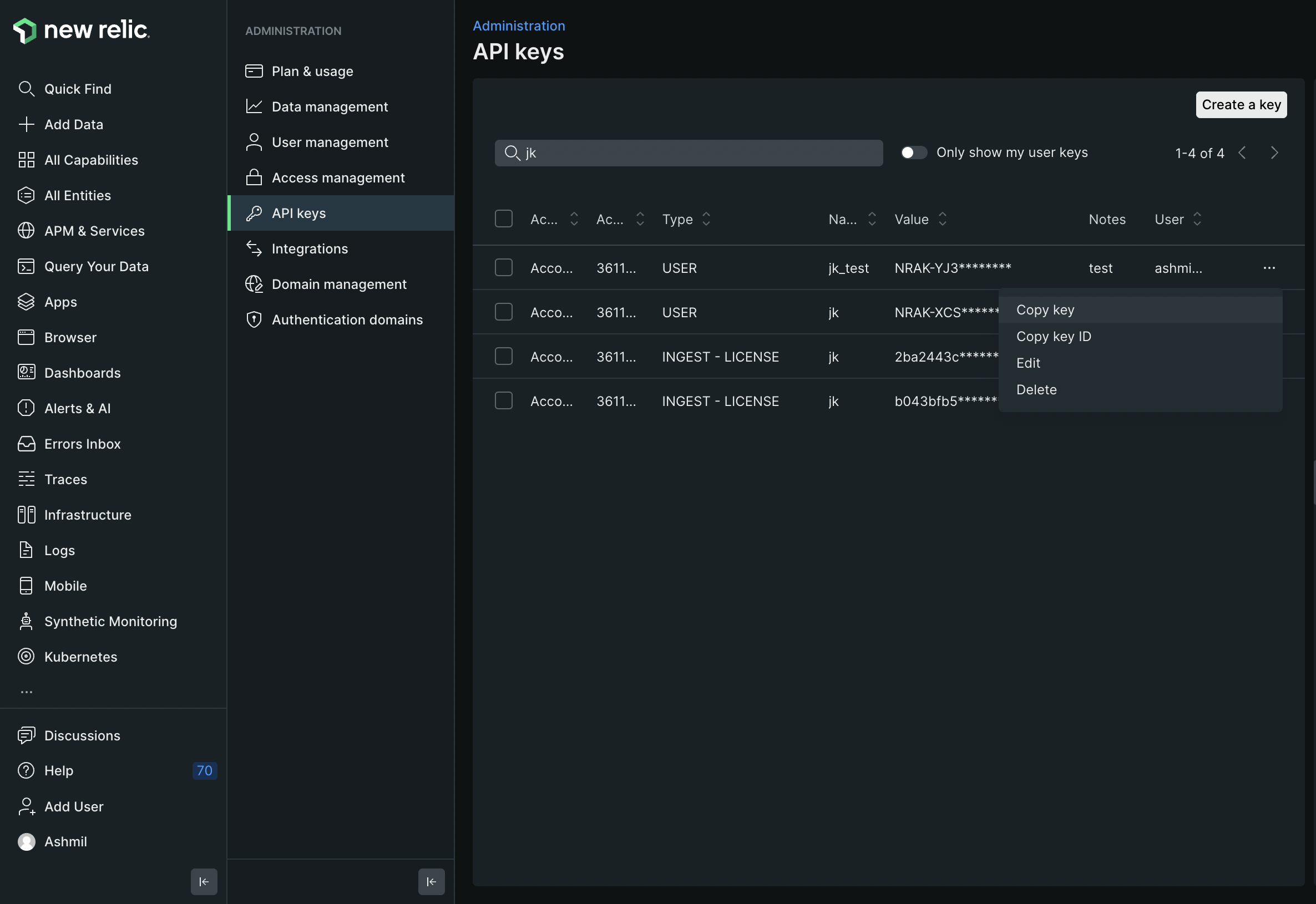Open APM & Services globe icon

26,231
